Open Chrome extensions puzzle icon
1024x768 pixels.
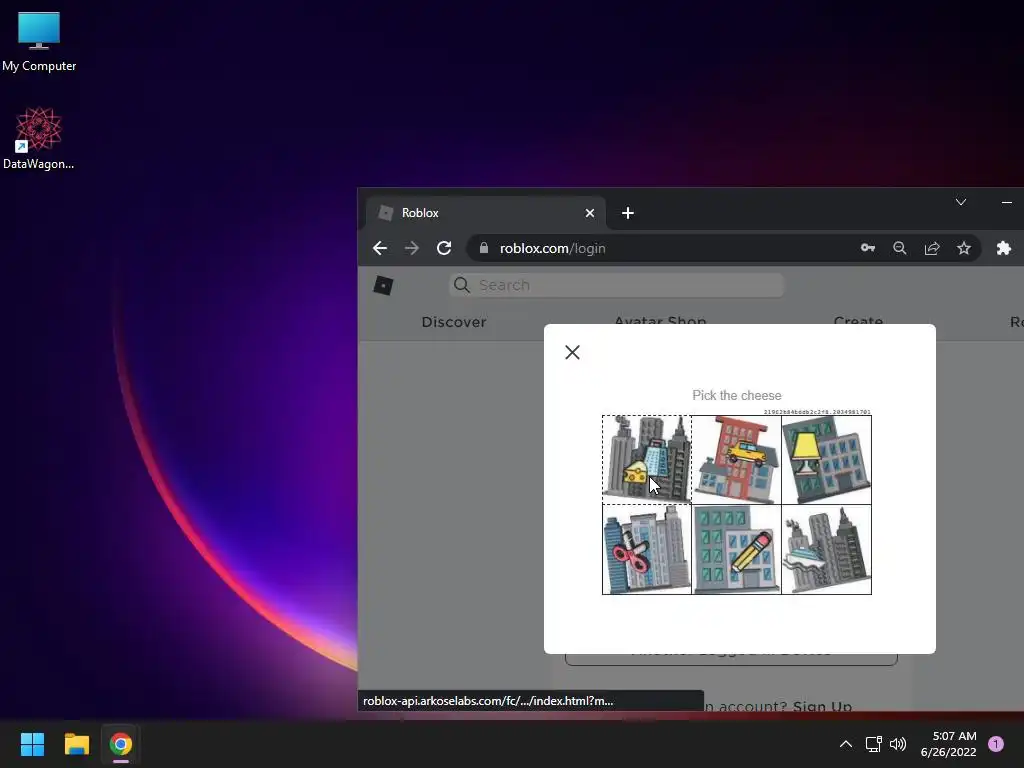click(1004, 248)
